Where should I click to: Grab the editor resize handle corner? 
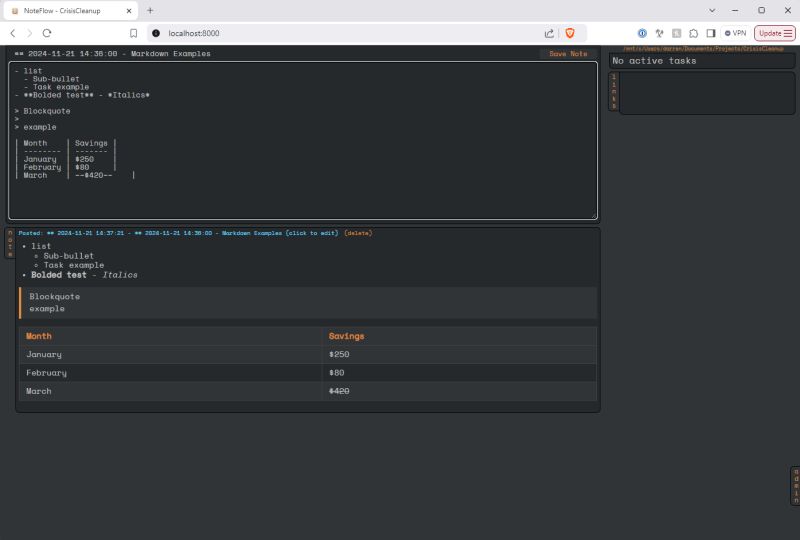click(593, 216)
